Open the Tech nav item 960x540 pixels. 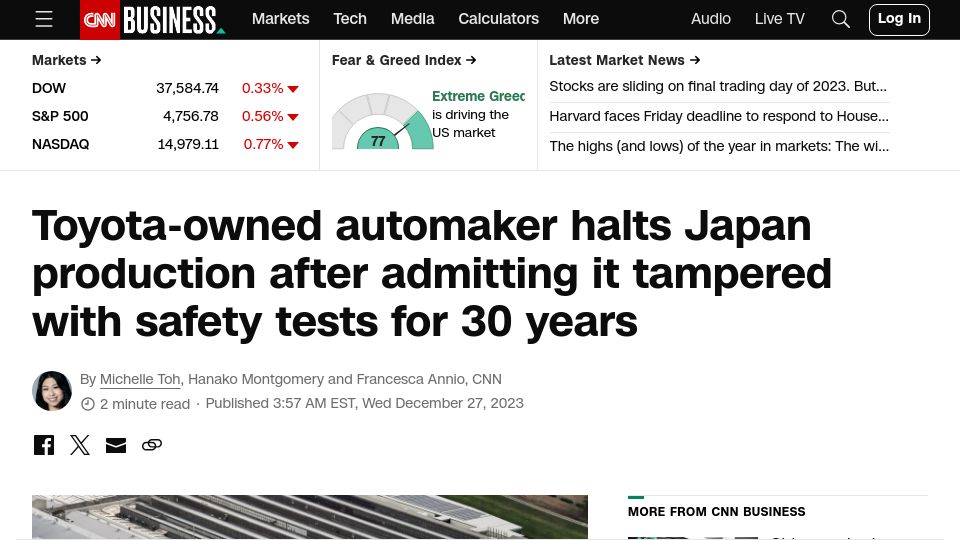350,19
